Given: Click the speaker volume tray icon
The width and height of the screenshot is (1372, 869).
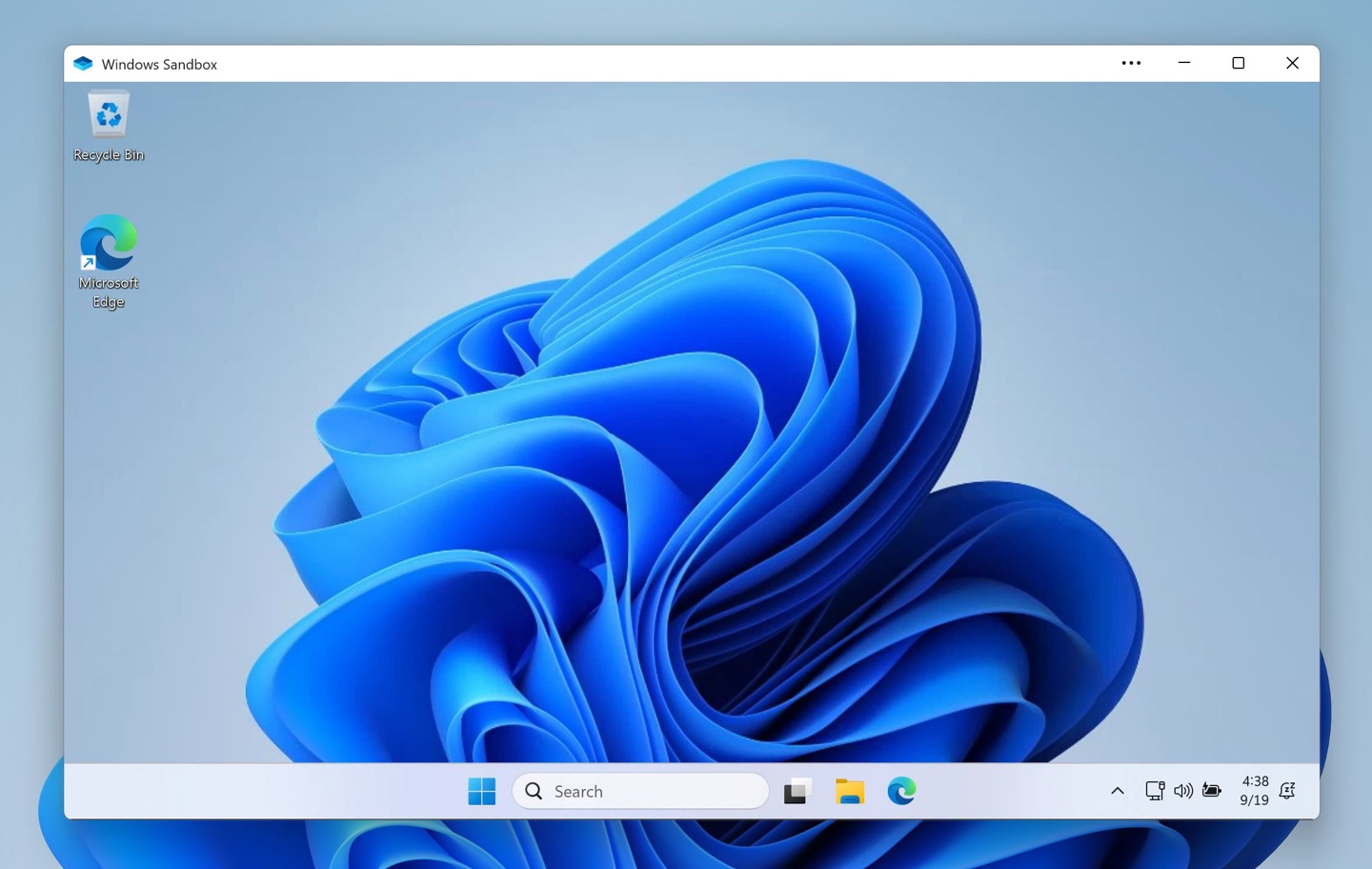Looking at the screenshot, I should click(1182, 791).
